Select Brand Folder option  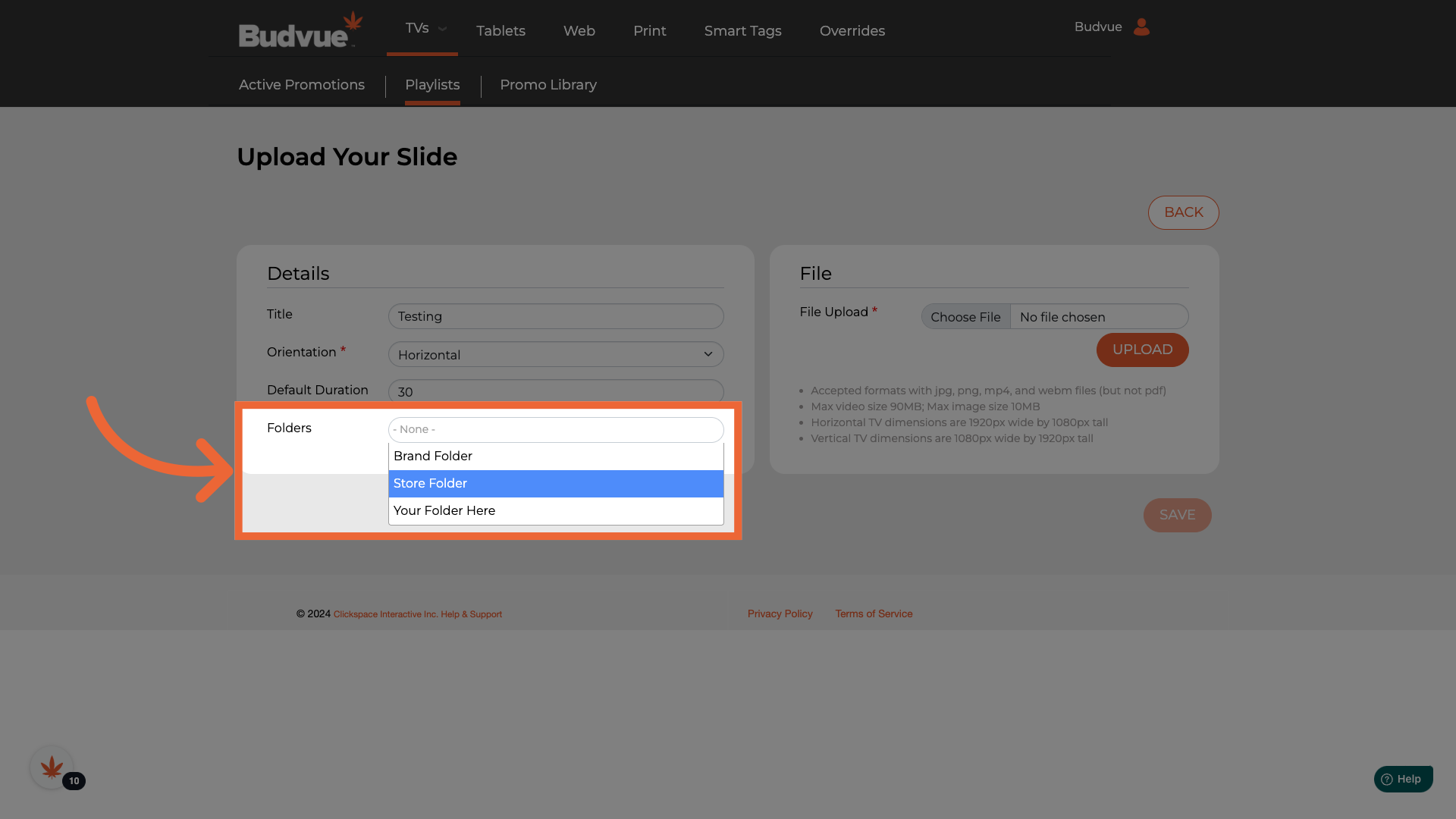[x=556, y=457]
